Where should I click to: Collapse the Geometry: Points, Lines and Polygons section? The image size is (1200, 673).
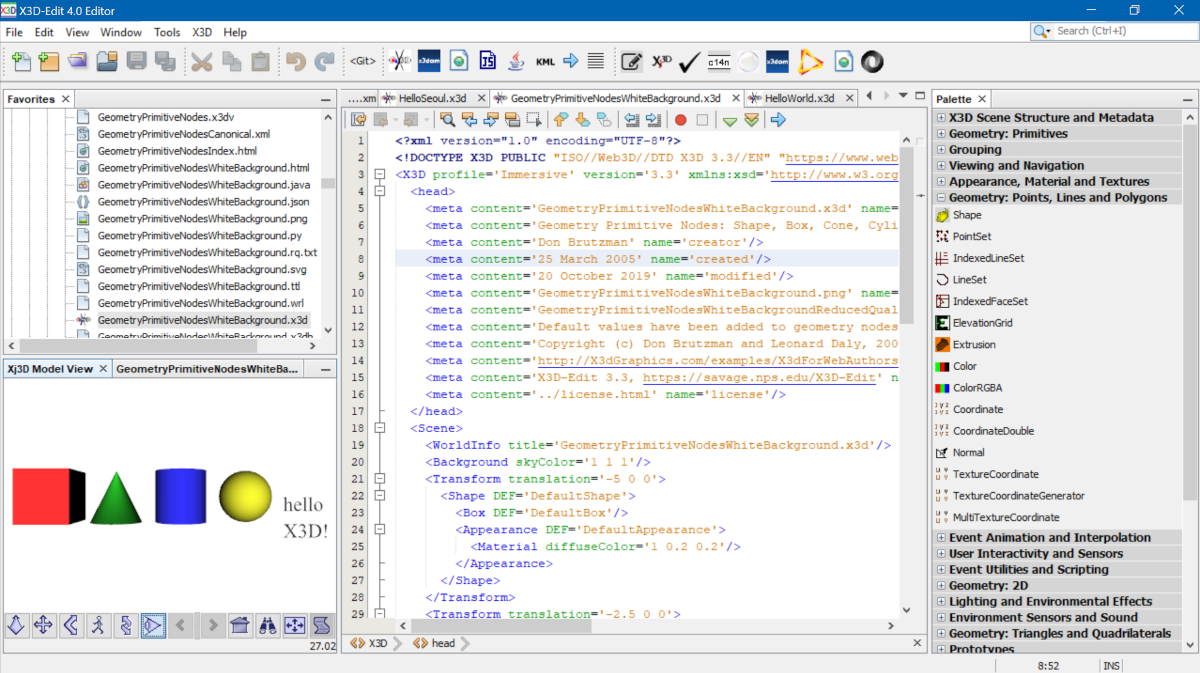(x=941, y=198)
